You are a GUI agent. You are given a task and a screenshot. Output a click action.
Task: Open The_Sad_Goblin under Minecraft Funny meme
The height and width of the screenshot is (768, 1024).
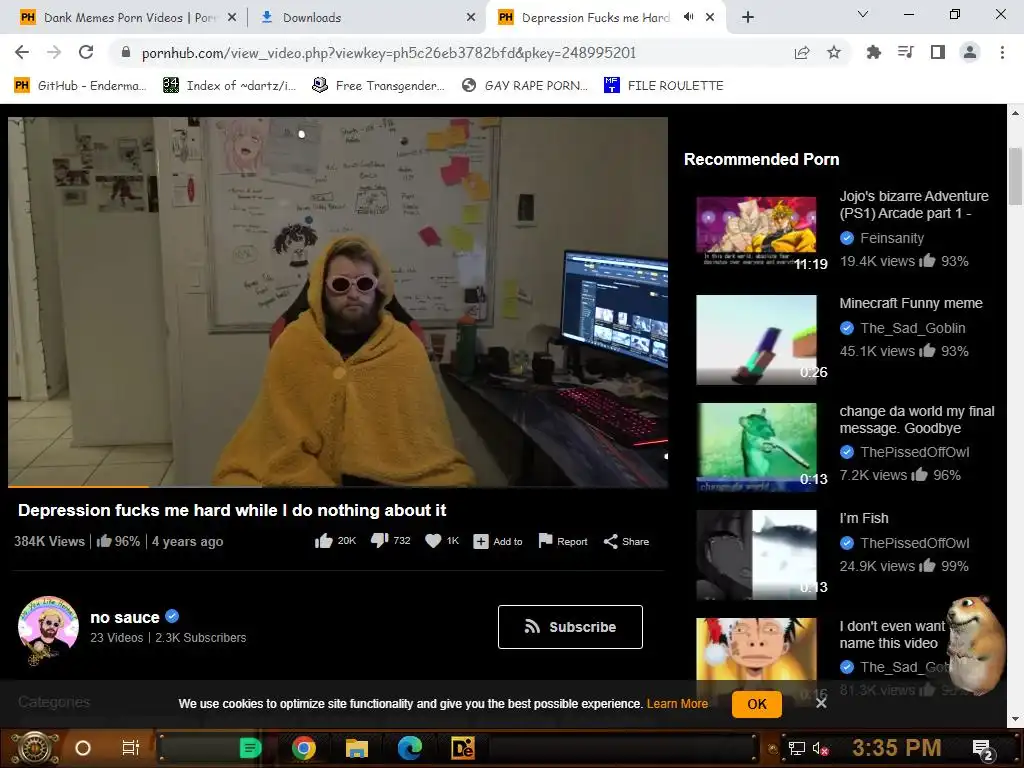point(912,328)
